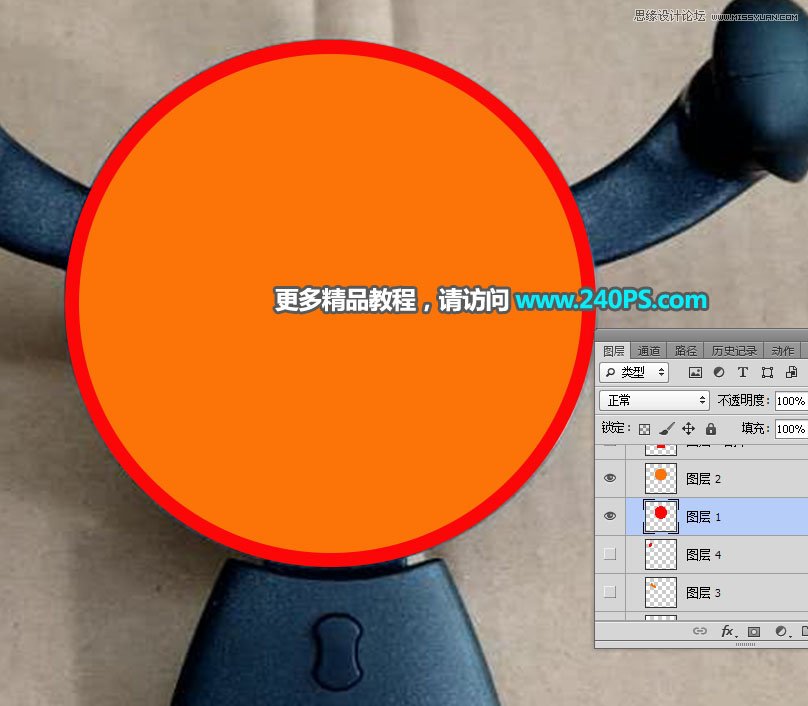Create new fill or adjustment layer icon
Screen dimensions: 808x706
click(x=782, y=631)
